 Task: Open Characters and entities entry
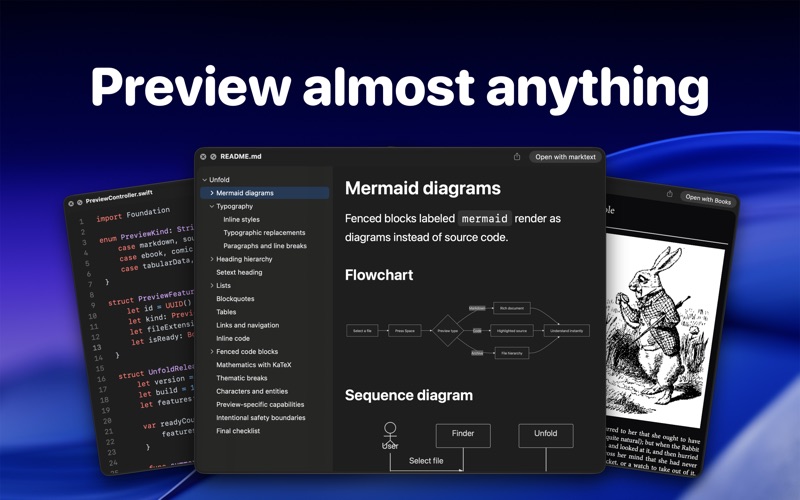coord(252,391)
